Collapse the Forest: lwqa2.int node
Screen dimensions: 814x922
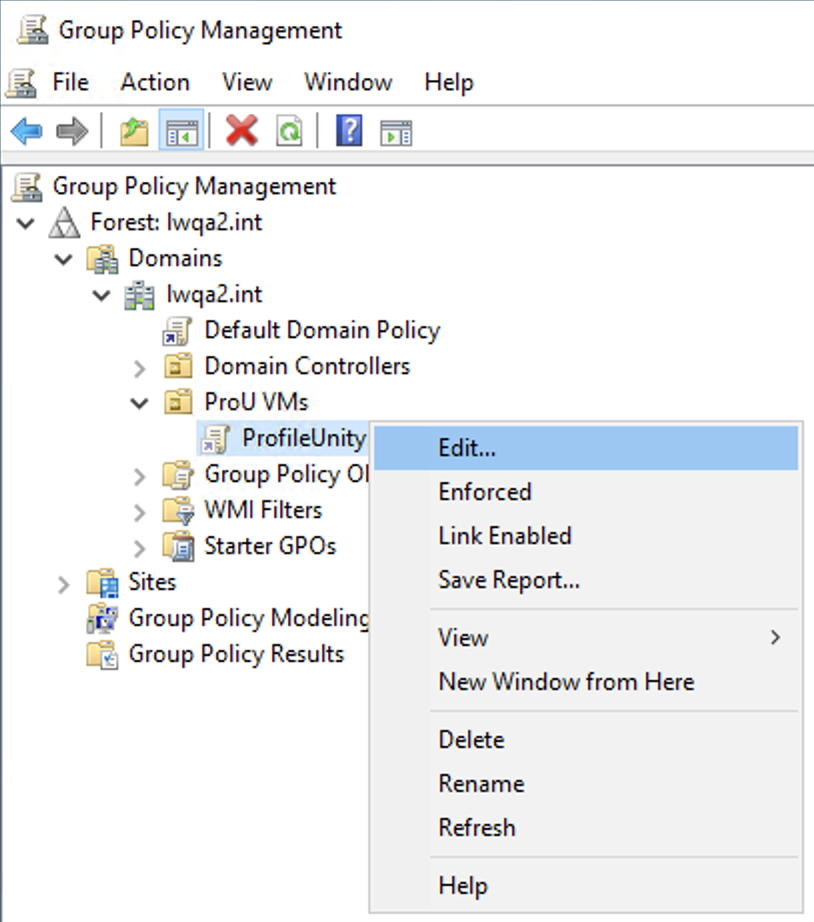(x=26, y=223)
